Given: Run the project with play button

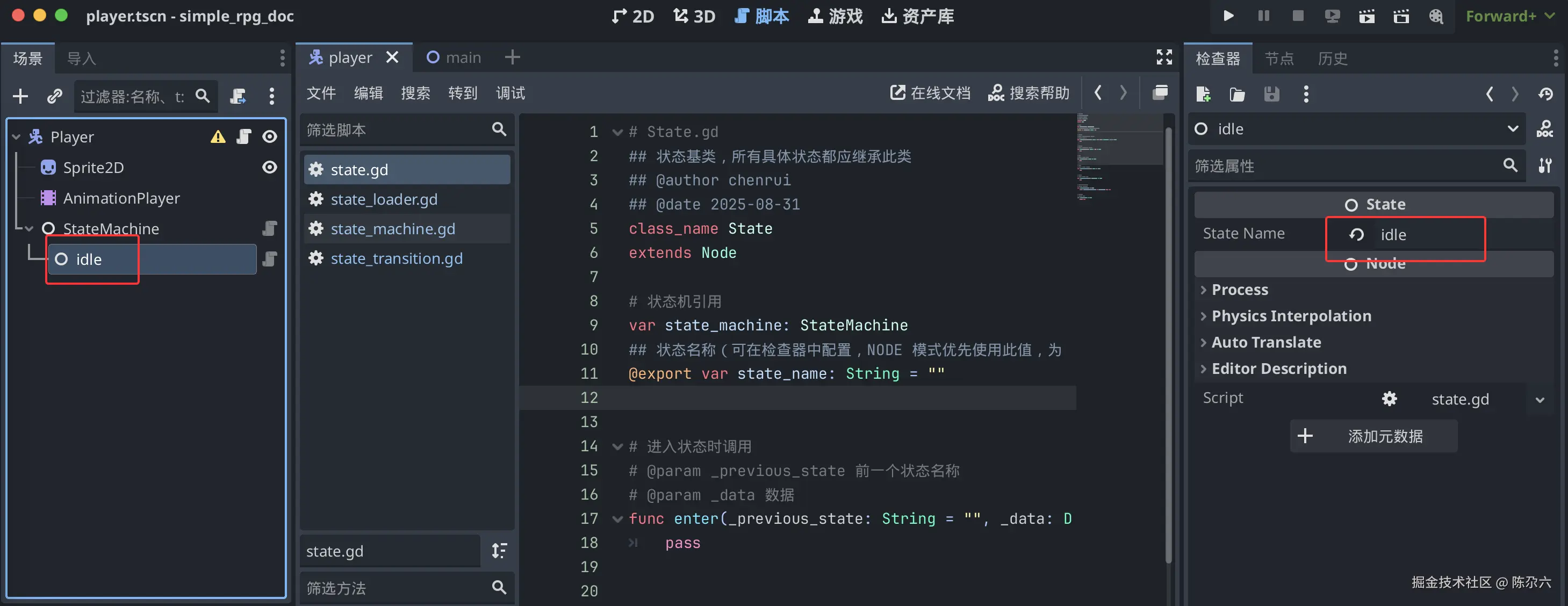Looking at the screenshot, I should [x=1228, y=17].
